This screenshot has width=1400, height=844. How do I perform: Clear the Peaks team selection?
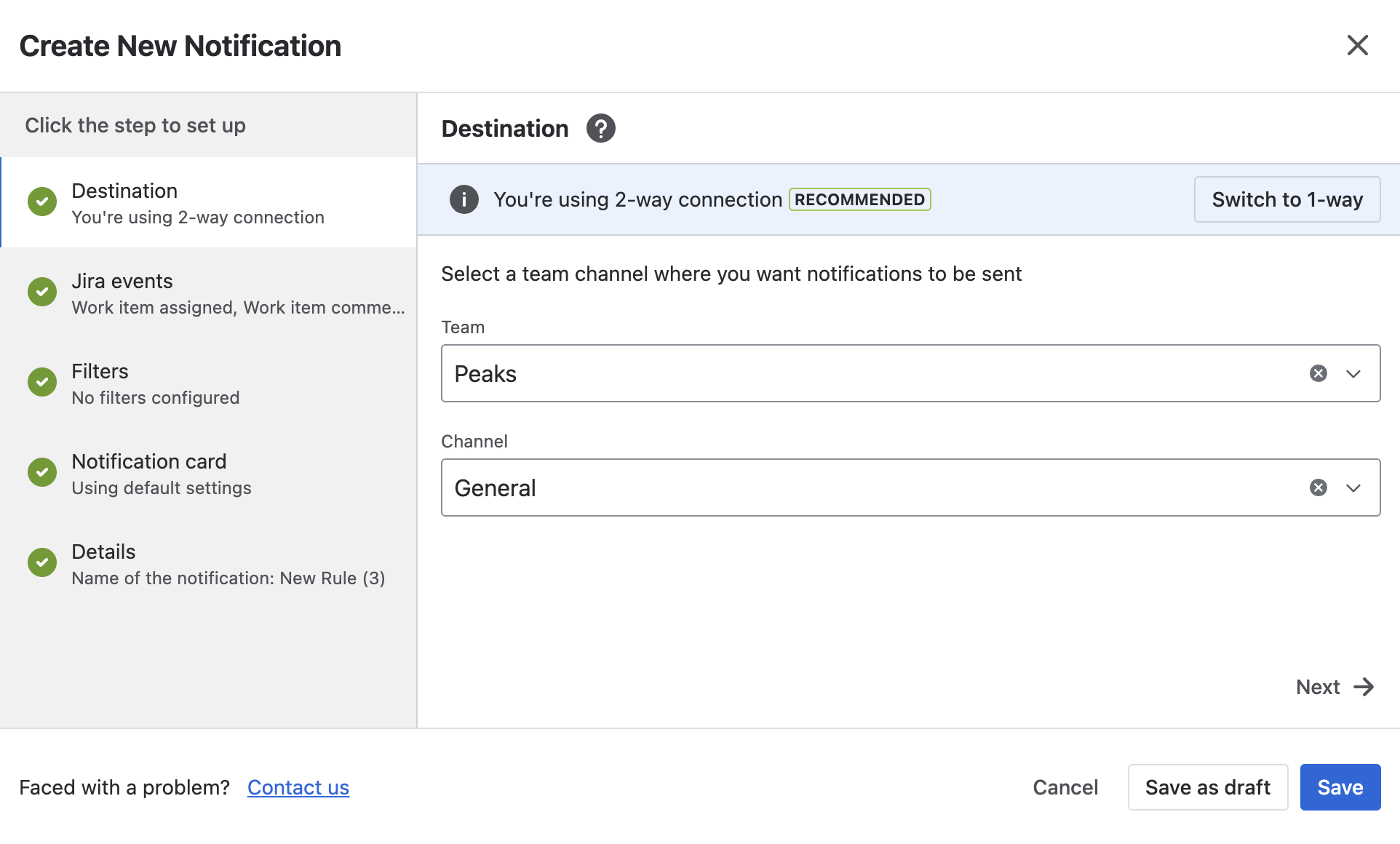pyautogui.click(x=1319, y=373)
